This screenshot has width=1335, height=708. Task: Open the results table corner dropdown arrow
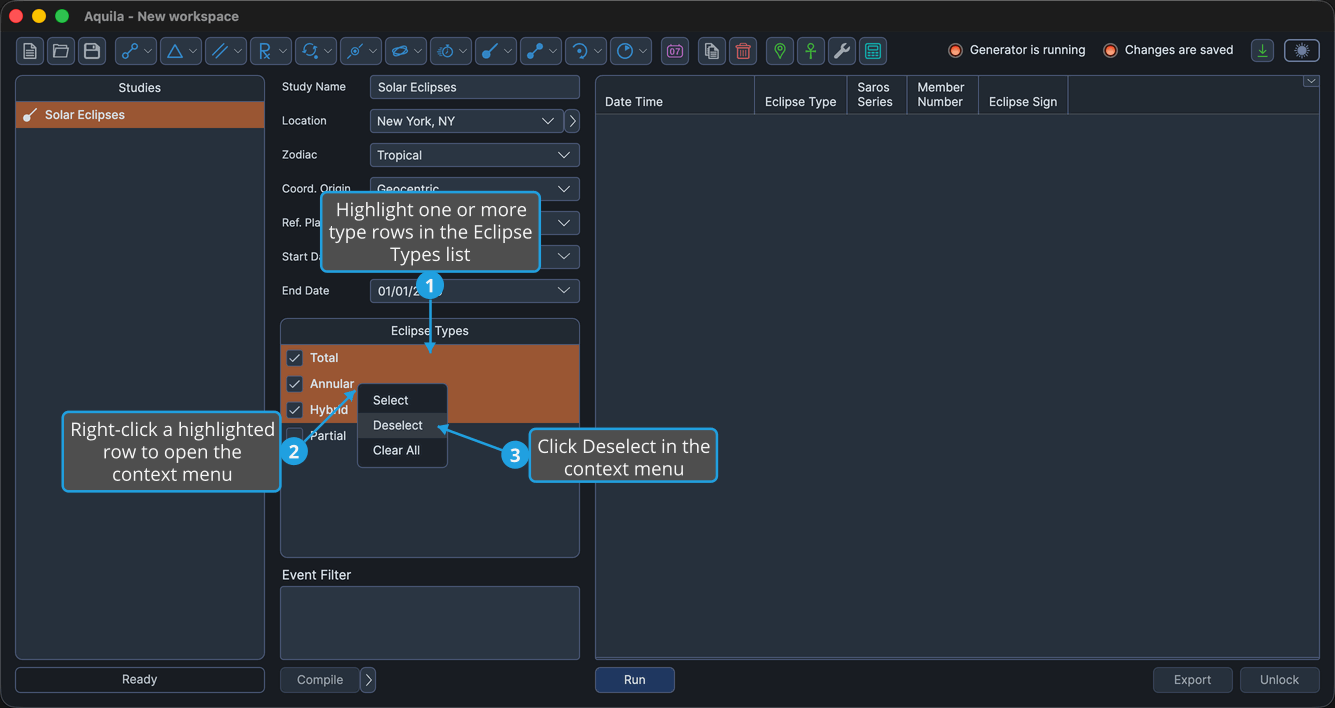(x=1311, y=82)
